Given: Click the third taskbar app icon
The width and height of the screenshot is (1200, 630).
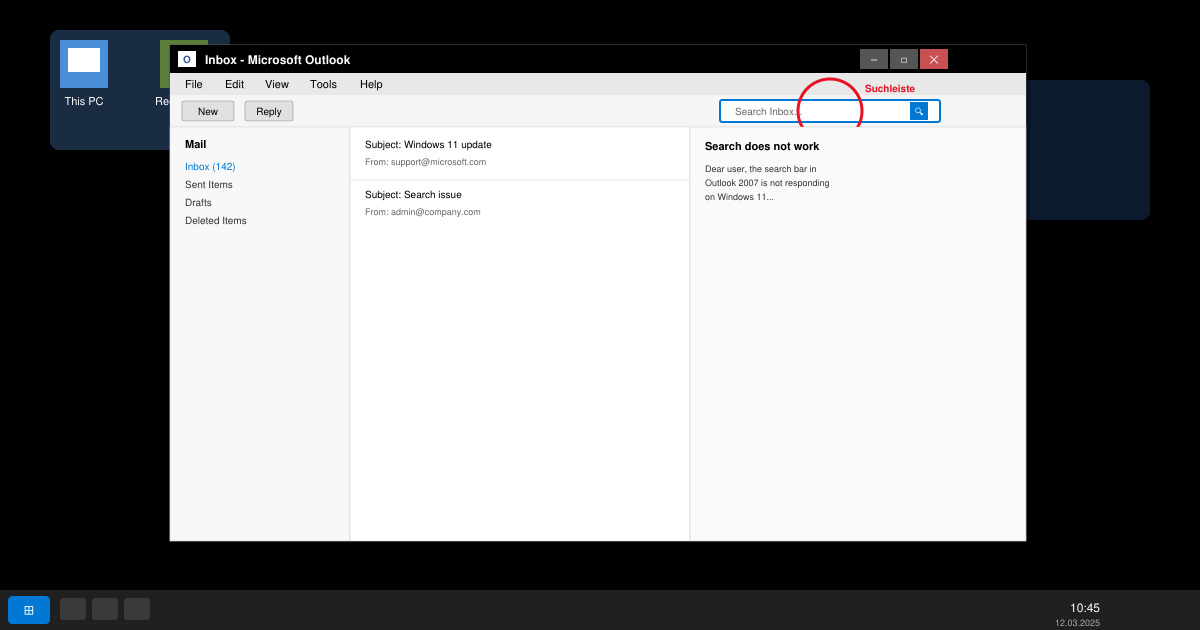Looking at the screenshot, I should tap(137, 609).
